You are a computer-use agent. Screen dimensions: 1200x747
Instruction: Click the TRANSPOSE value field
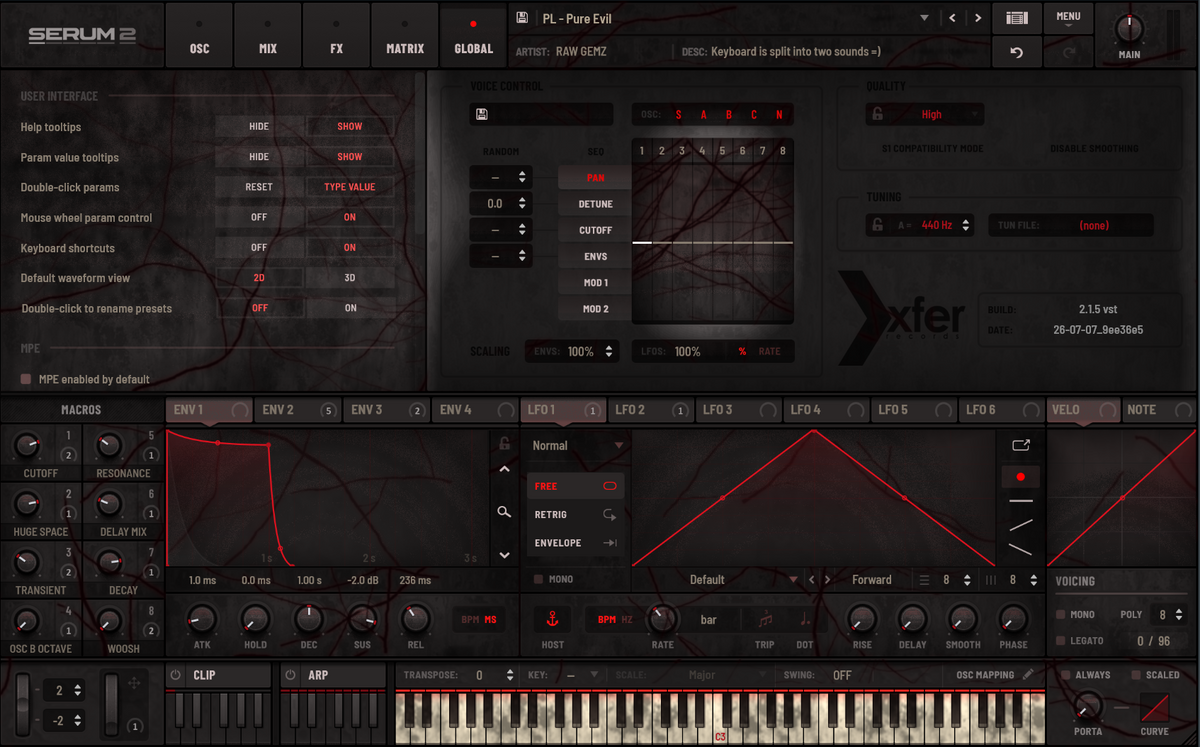(481, 675)
